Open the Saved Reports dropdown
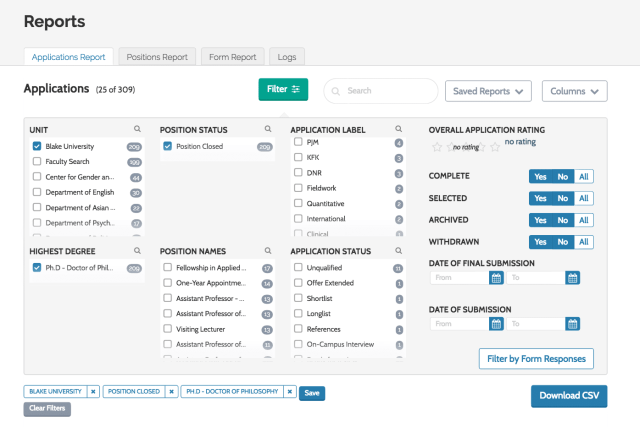 pyautogui.click(x=488, y=91)
